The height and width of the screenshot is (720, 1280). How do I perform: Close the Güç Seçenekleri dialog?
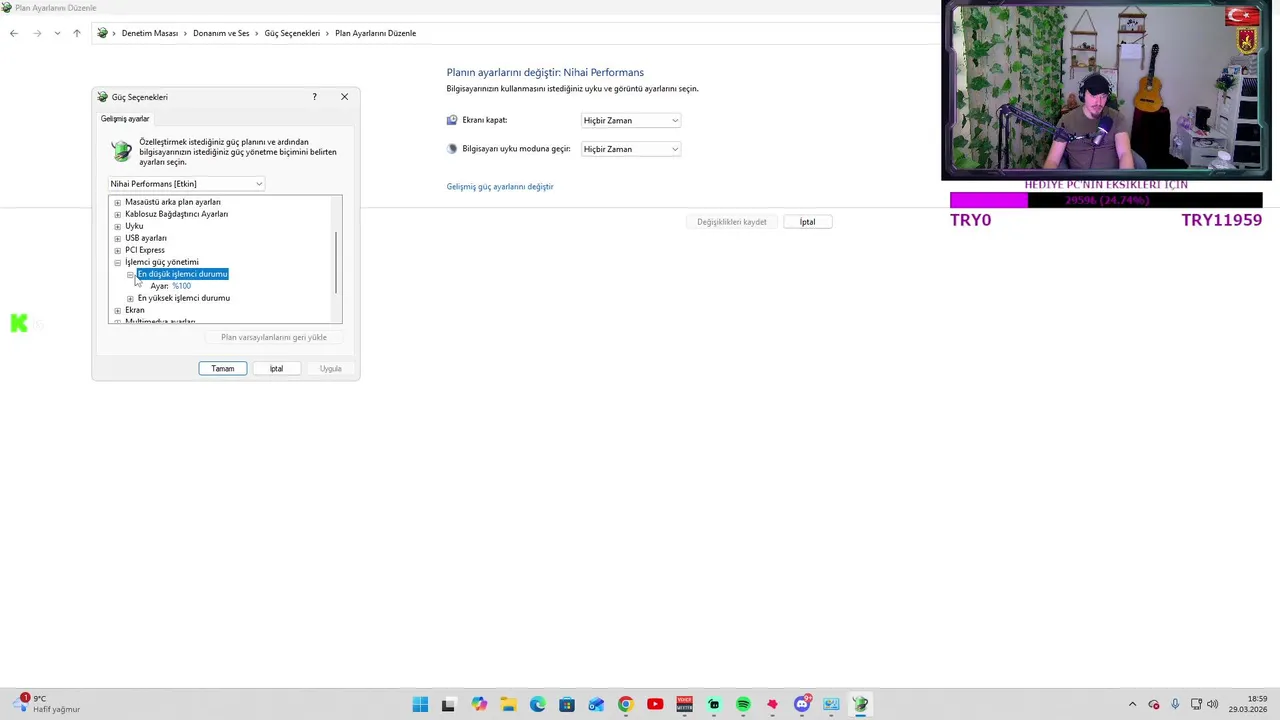pos(344,97)
